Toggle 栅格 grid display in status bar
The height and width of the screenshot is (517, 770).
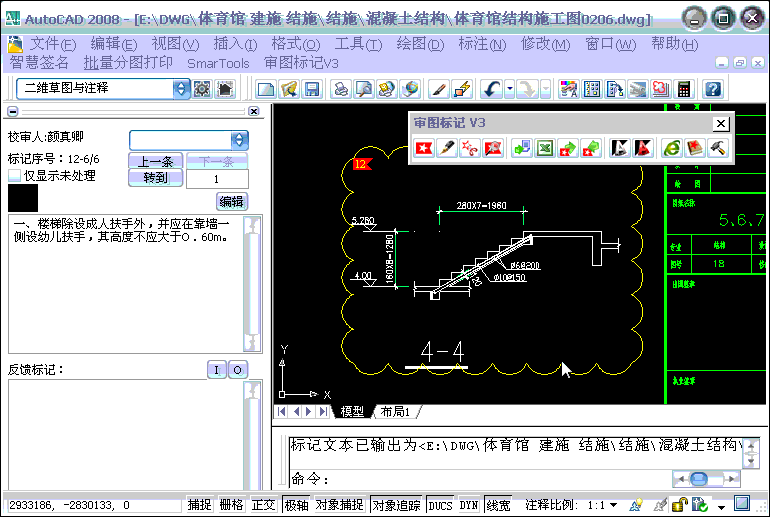(231, 505)
